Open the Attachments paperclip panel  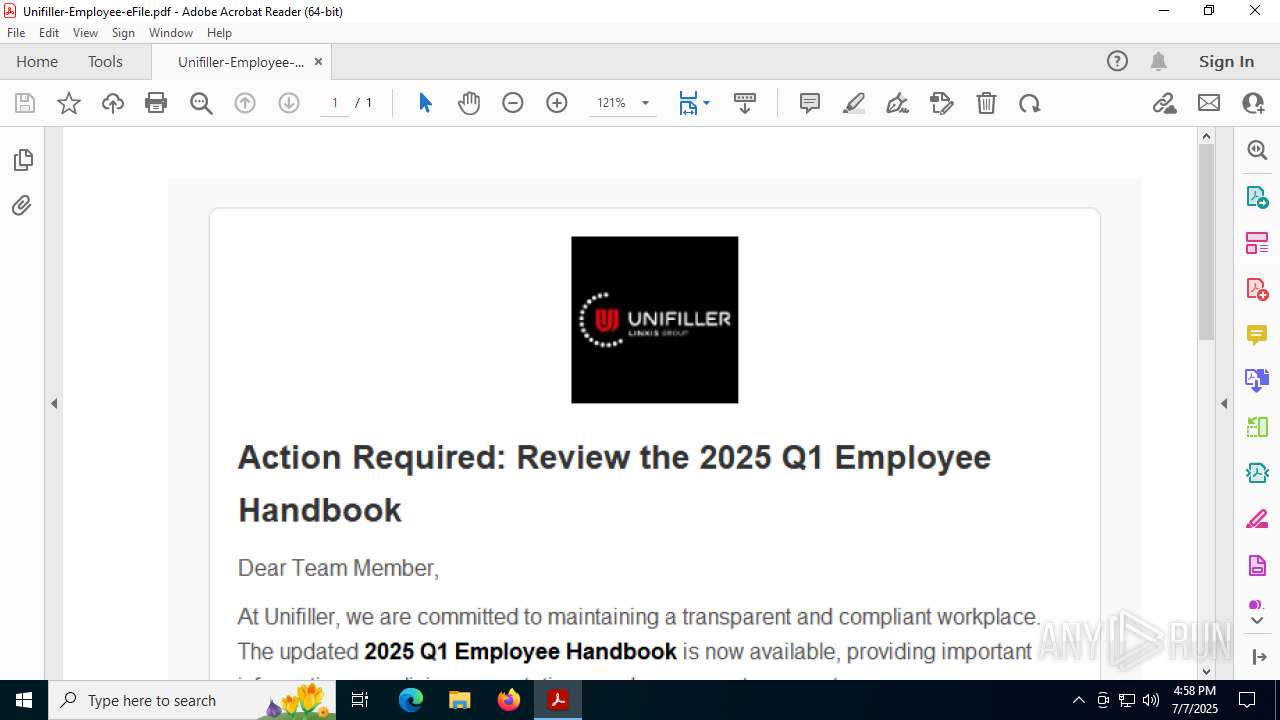pos(22,206)
